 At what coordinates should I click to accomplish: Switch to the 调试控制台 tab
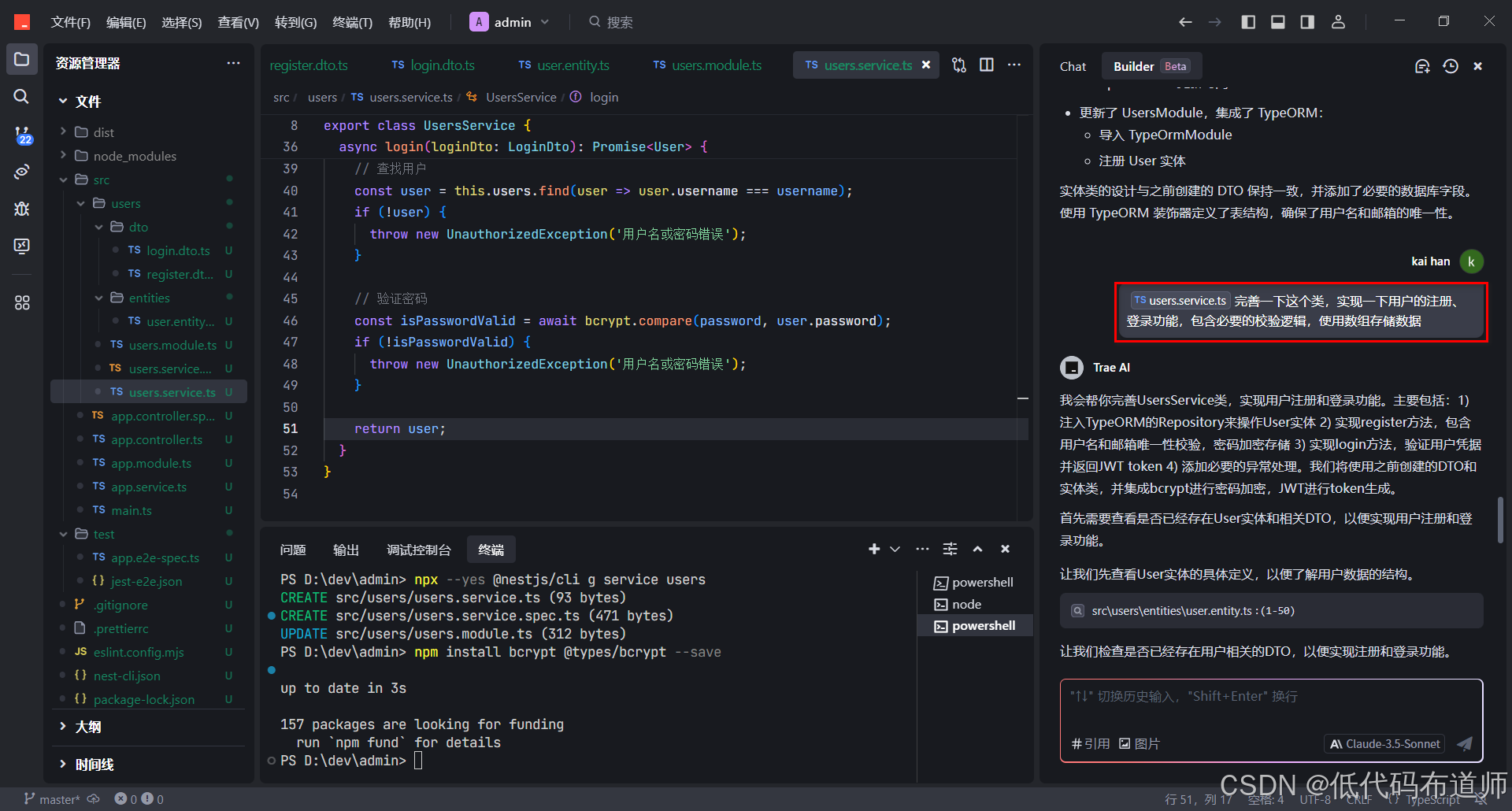click(x=419, y=550)
